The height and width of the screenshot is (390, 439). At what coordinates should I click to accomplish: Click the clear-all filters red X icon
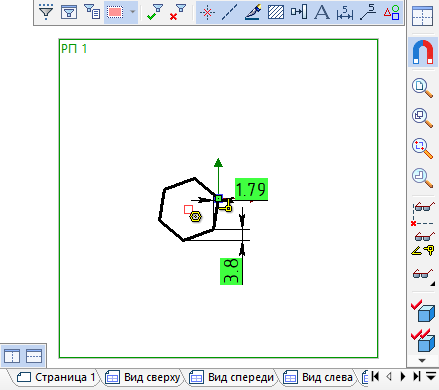pyautogui.click(x=178, y=12)
